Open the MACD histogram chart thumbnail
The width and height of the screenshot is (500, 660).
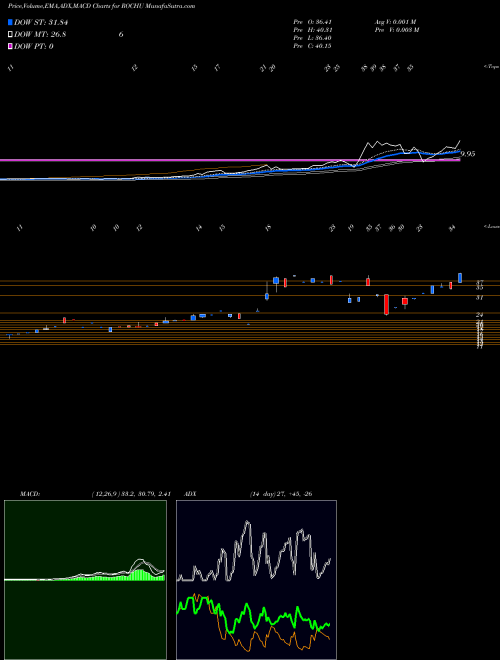[x=85, y=580]
